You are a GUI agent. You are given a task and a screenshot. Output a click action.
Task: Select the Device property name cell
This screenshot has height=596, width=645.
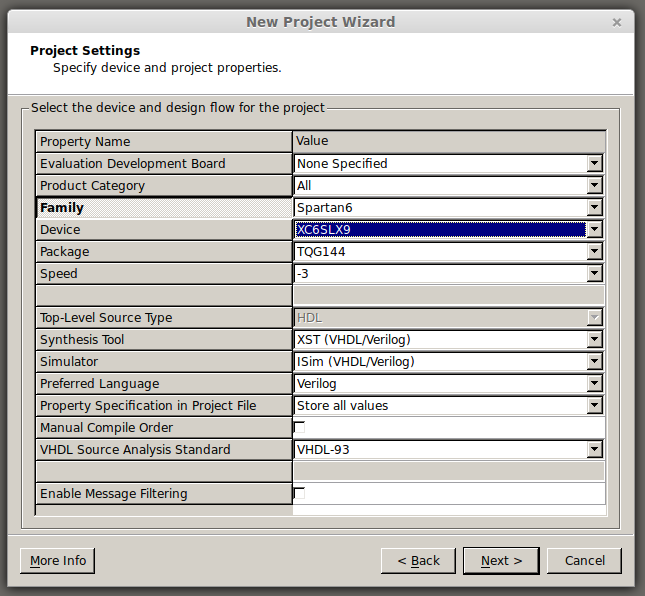[164, 230]
